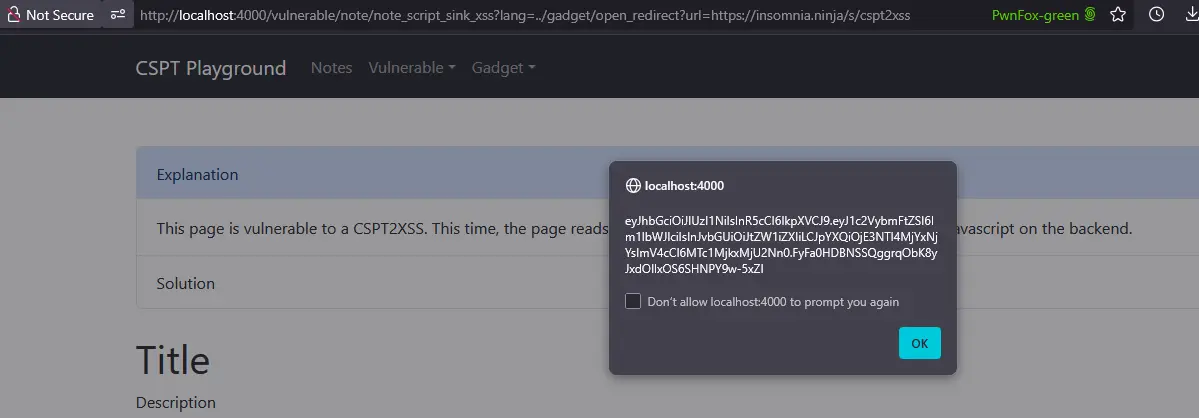
Task: Click the JWT token text in the alert
Action: (x=781, y=244)
